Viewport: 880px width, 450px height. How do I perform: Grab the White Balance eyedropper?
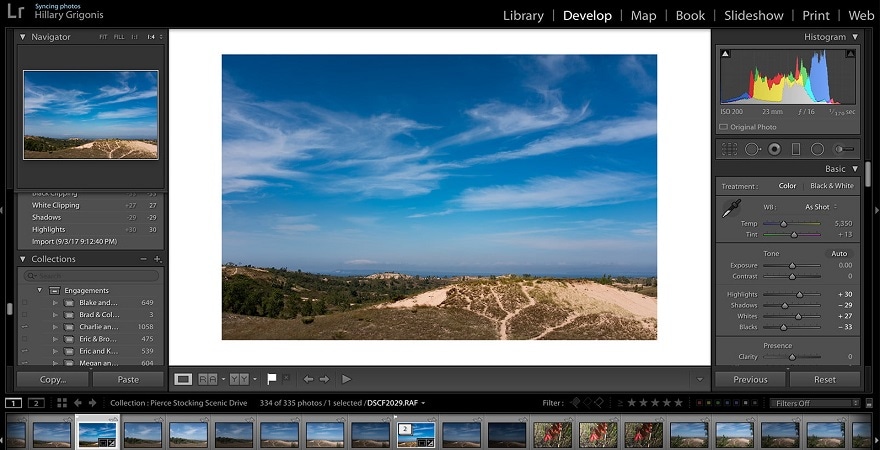pos(730,209)
